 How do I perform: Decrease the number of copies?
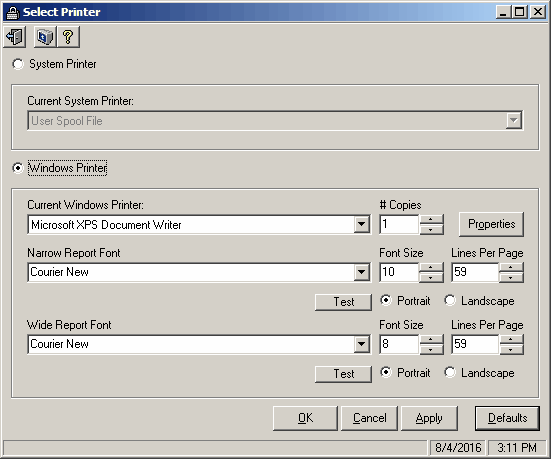(431, 230)
